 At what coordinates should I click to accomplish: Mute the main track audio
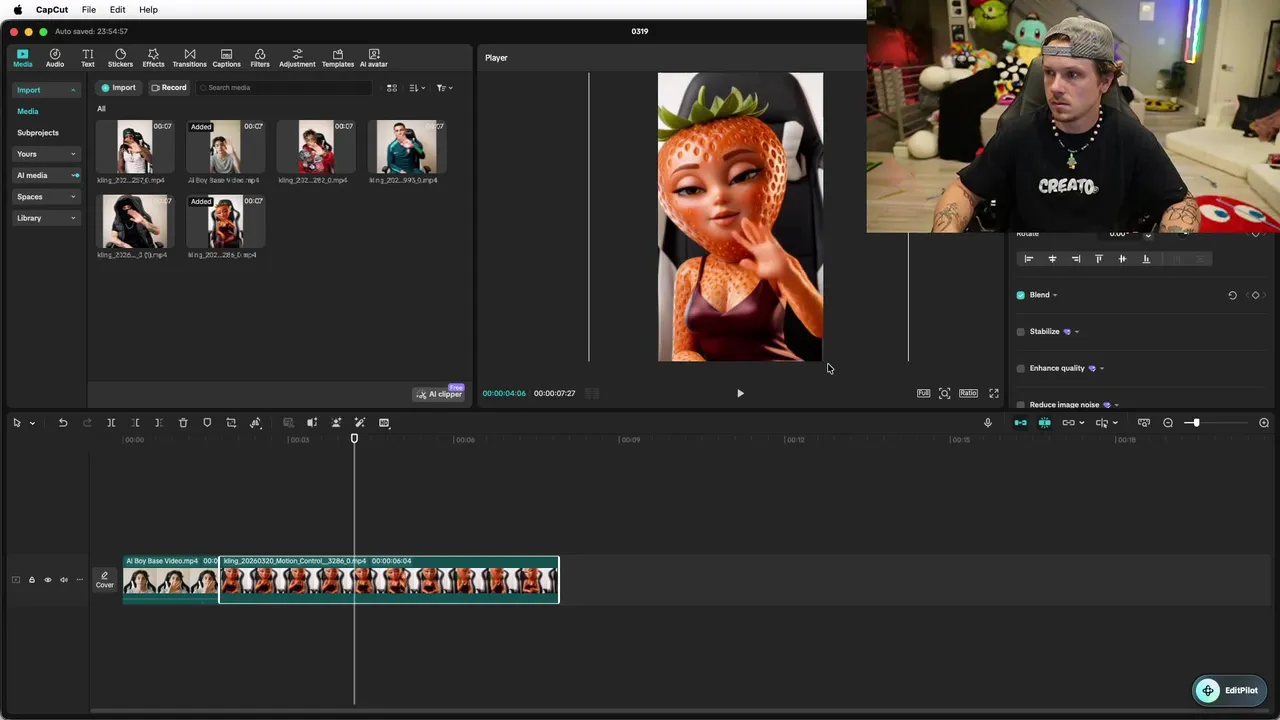[x=64, y=580]
